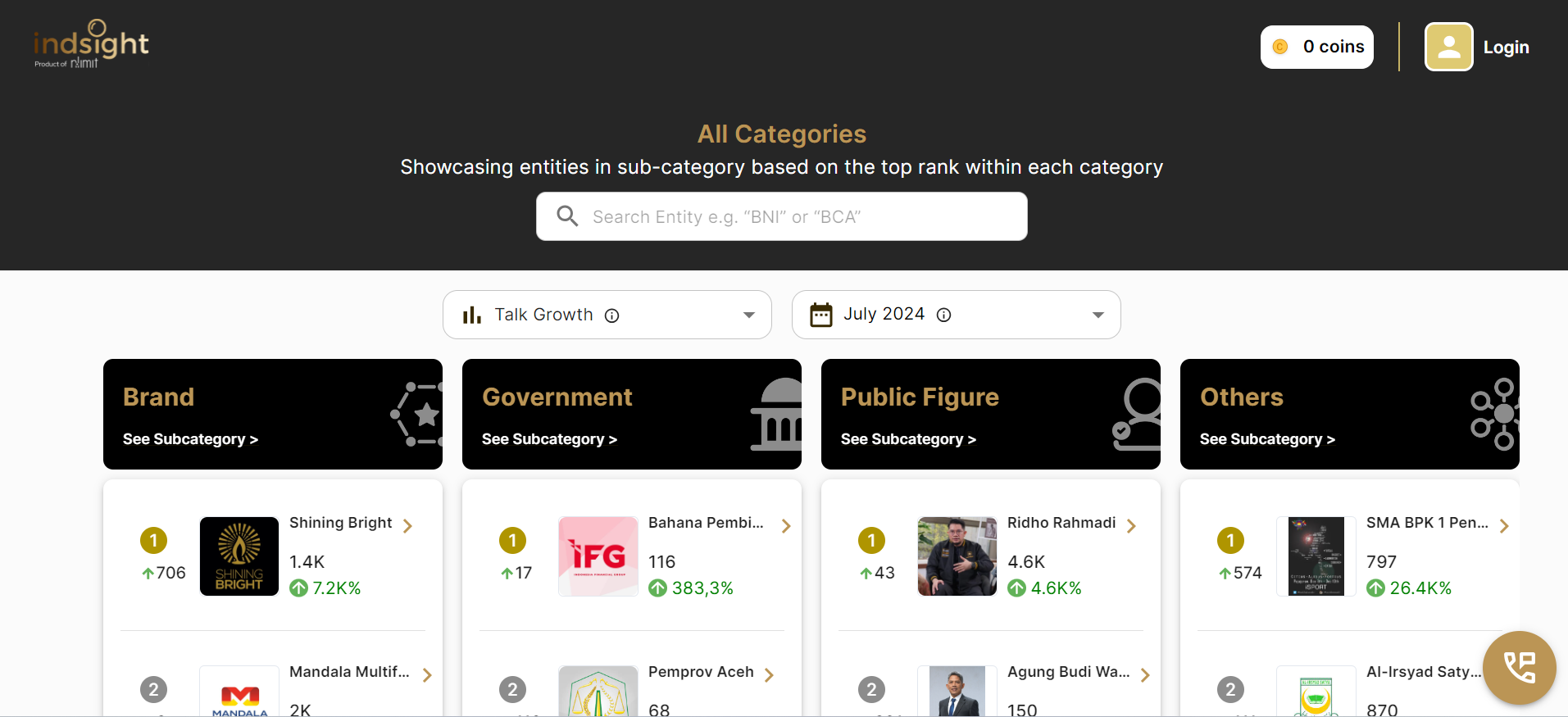
Task: Click the user avatar icon
Action: coord(1449,47)
